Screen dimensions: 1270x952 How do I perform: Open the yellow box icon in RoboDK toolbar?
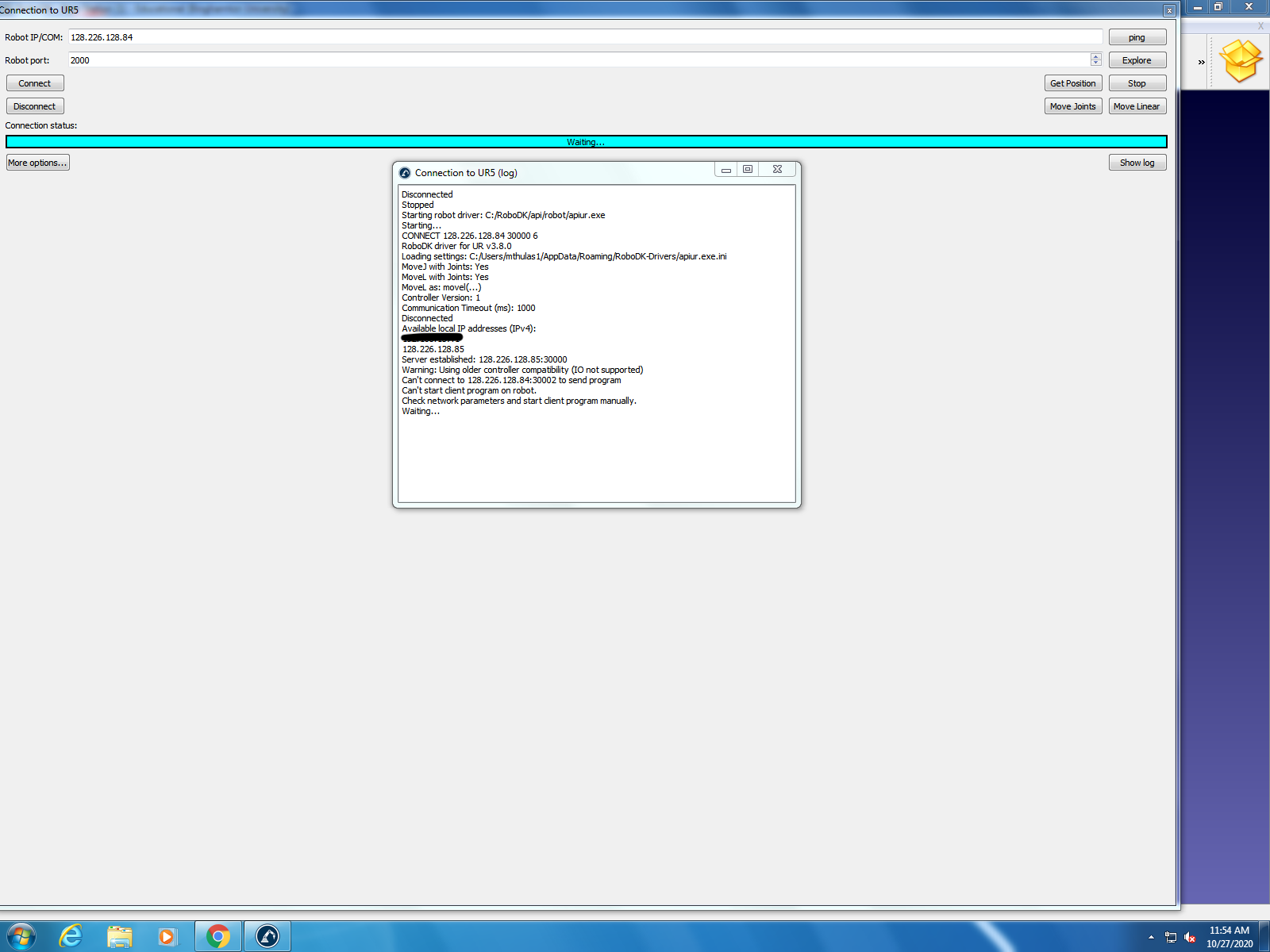pos(1241,61)
